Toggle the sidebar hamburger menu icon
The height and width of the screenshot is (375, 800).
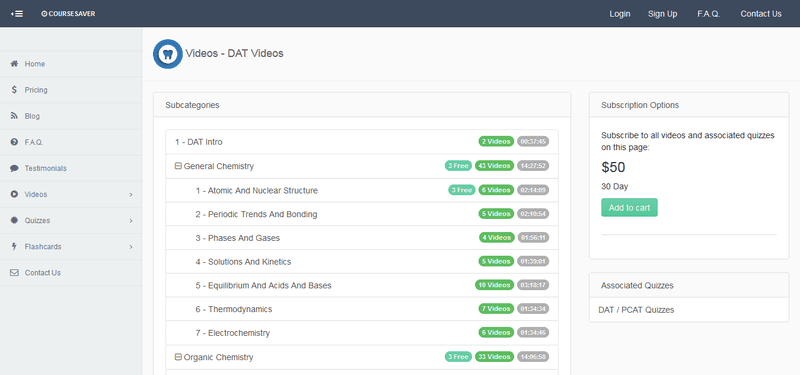coord(17,14)
